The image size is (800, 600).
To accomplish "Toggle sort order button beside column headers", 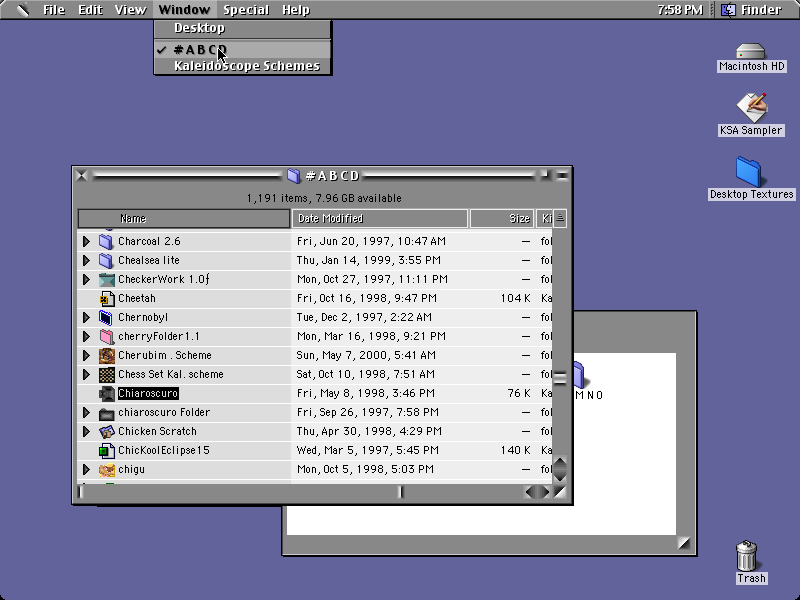I will (x=560, y=219).
